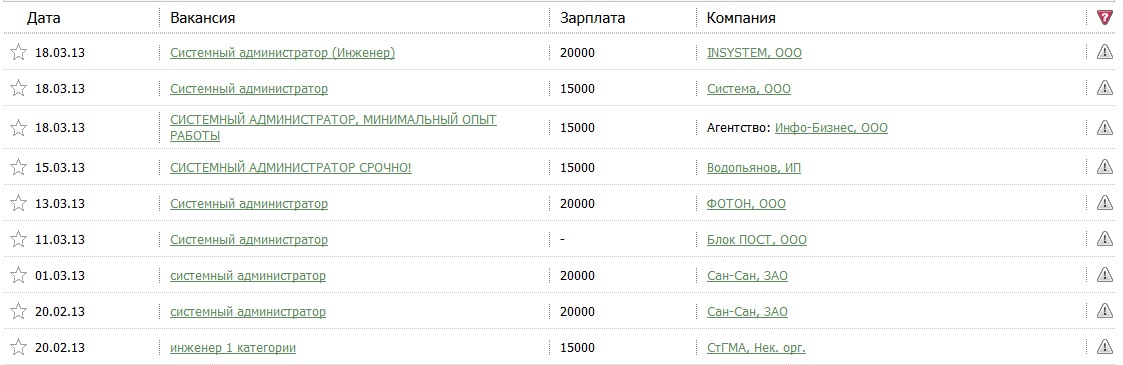Report the INSYSTEM, ООО vacancy warning icon
Image resolution: width=1123 pixels, height=365 pixels.
tap(1104, 52)
